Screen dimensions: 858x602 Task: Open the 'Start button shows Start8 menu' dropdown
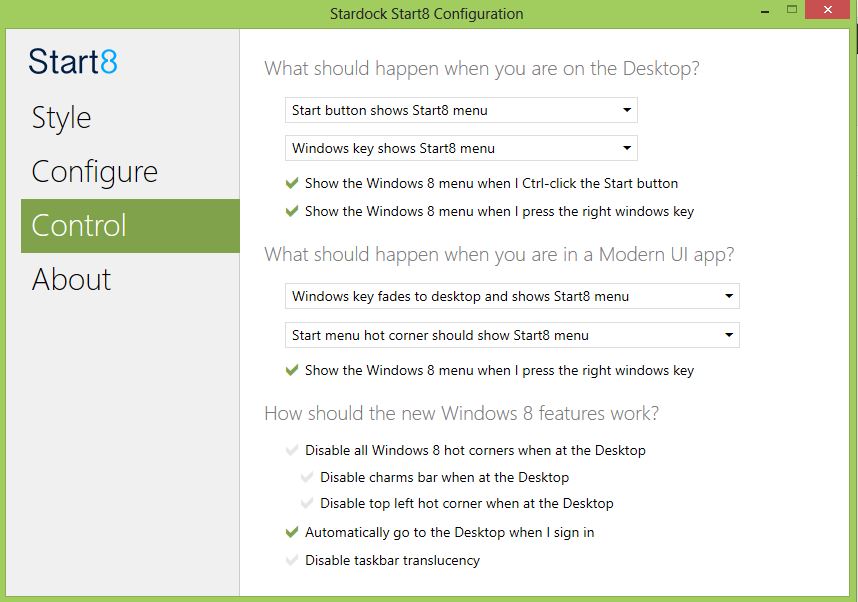[461, 110]
